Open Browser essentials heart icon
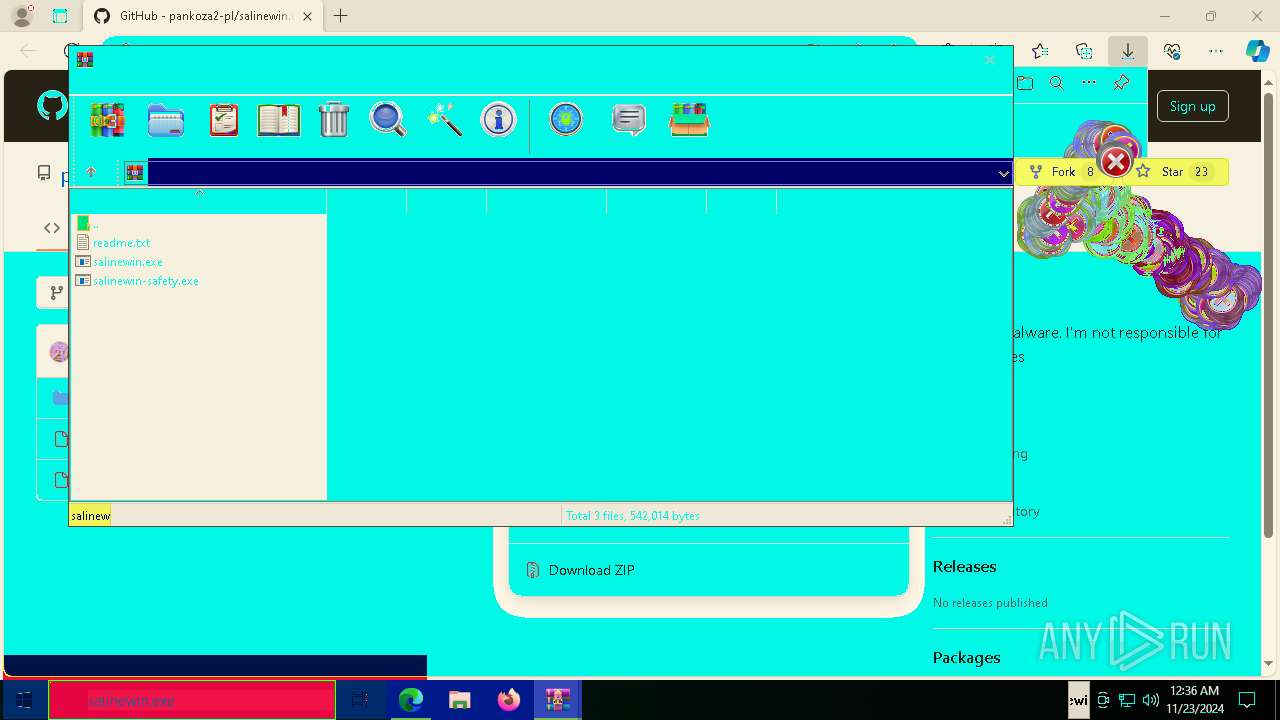Screen dimensions: 1280x720 (1172, 51)
